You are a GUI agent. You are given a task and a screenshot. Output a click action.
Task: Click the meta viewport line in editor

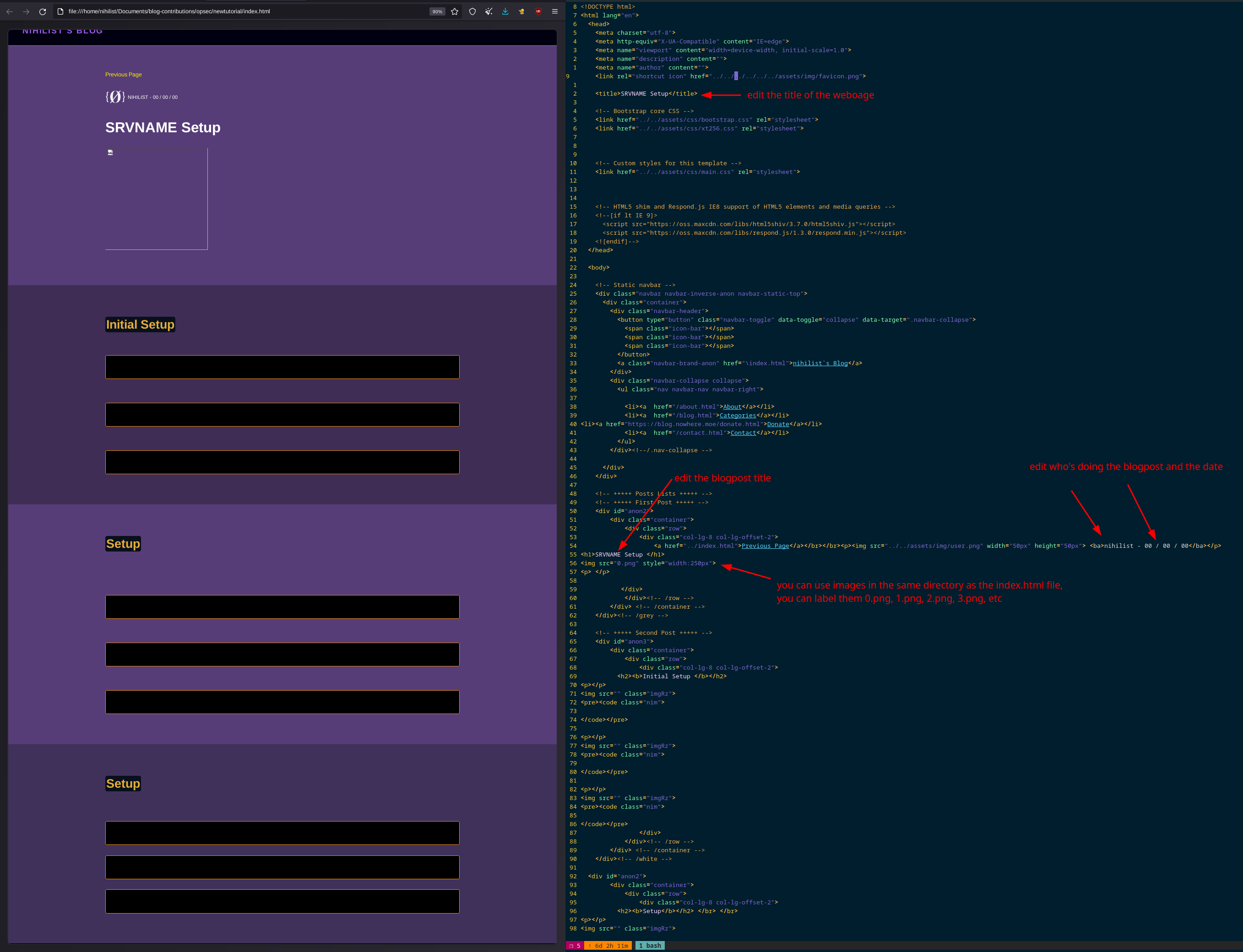click(x=723, y=50)
